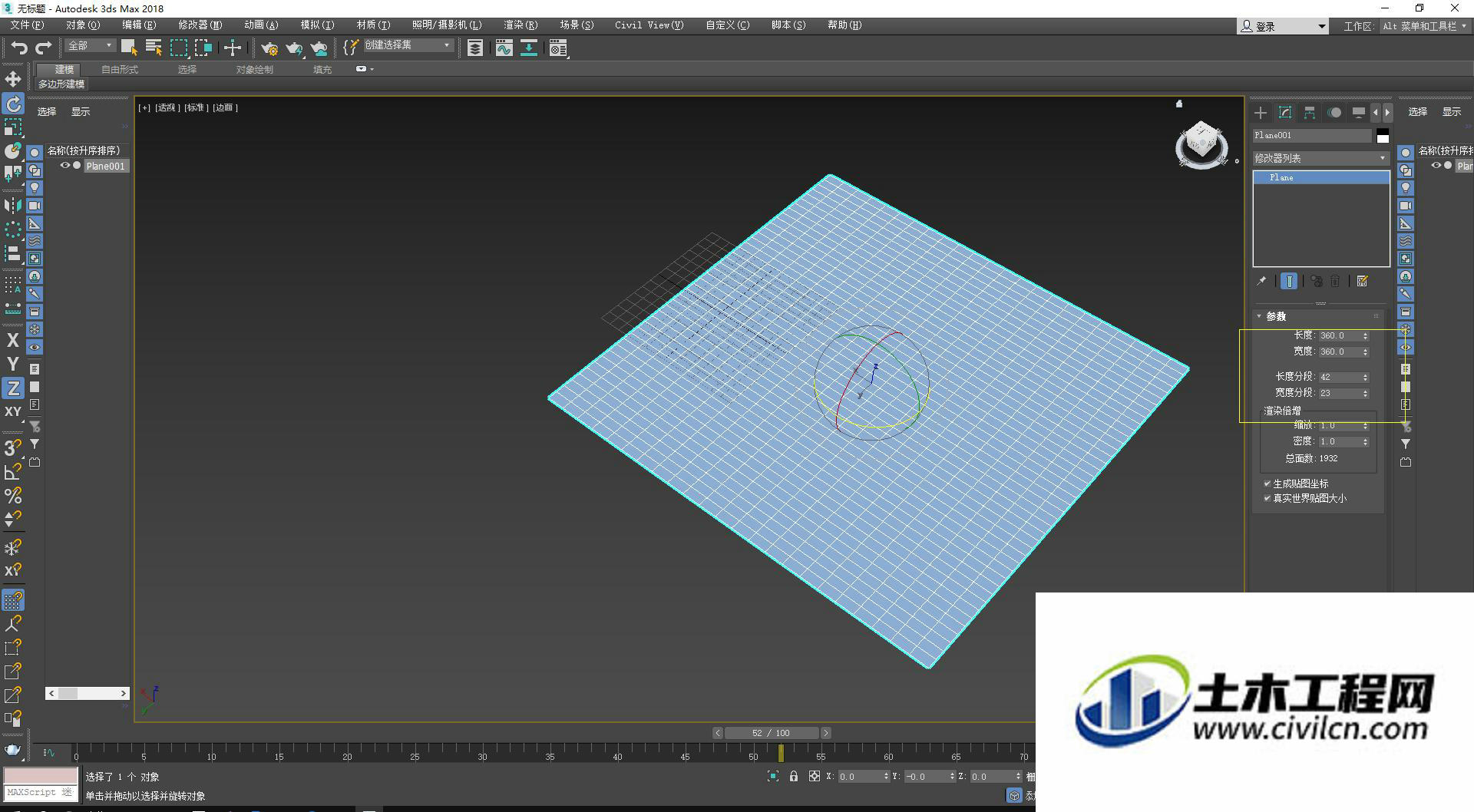
Task: Open the Create panel tab
Action: tap(1261, 113)
